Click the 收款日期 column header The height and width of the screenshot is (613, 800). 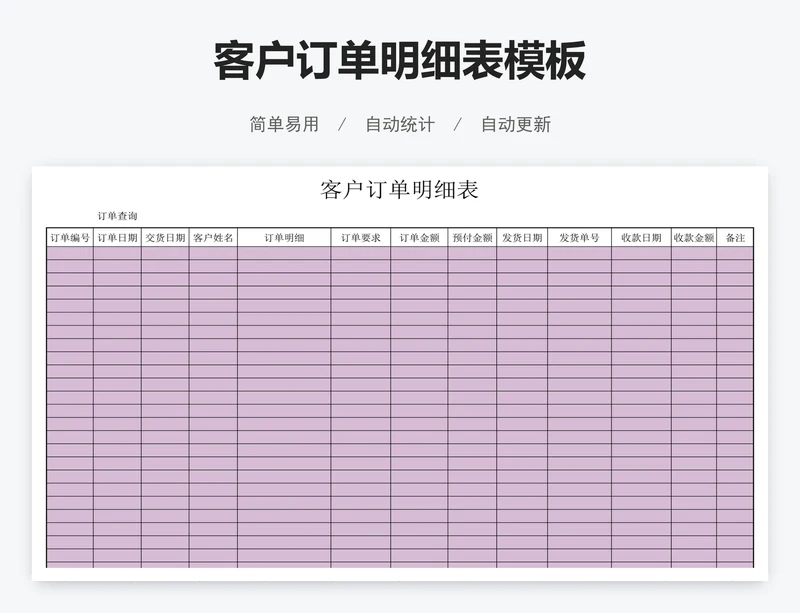click(x=641, y=237)
